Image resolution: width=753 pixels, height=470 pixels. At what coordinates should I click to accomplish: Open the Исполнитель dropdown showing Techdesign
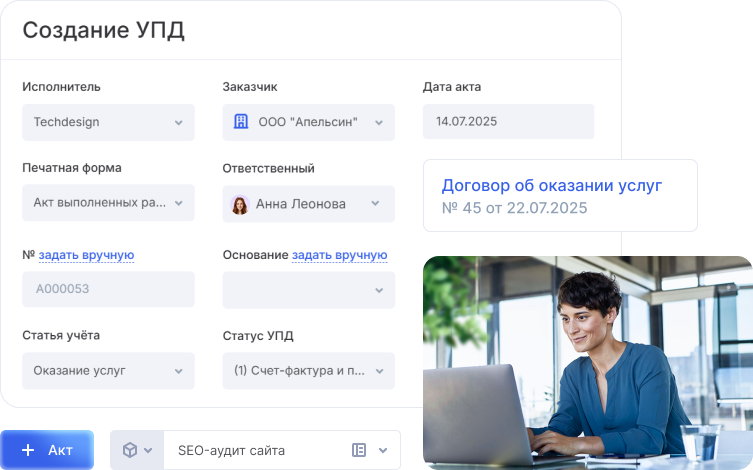point(108,122)
